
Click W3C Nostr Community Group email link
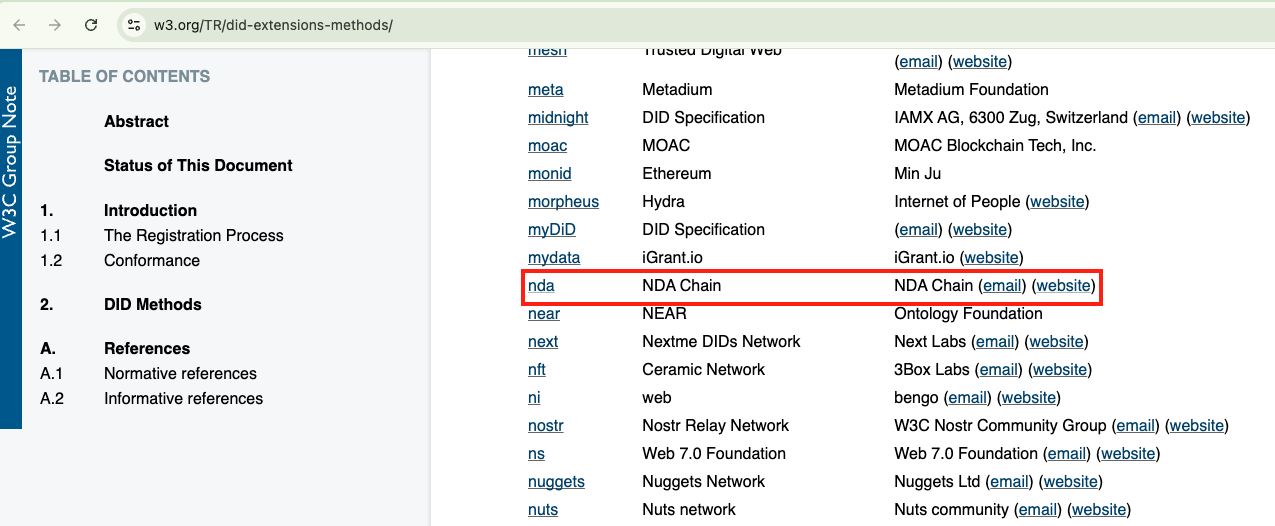click(x=1136, y=425)
